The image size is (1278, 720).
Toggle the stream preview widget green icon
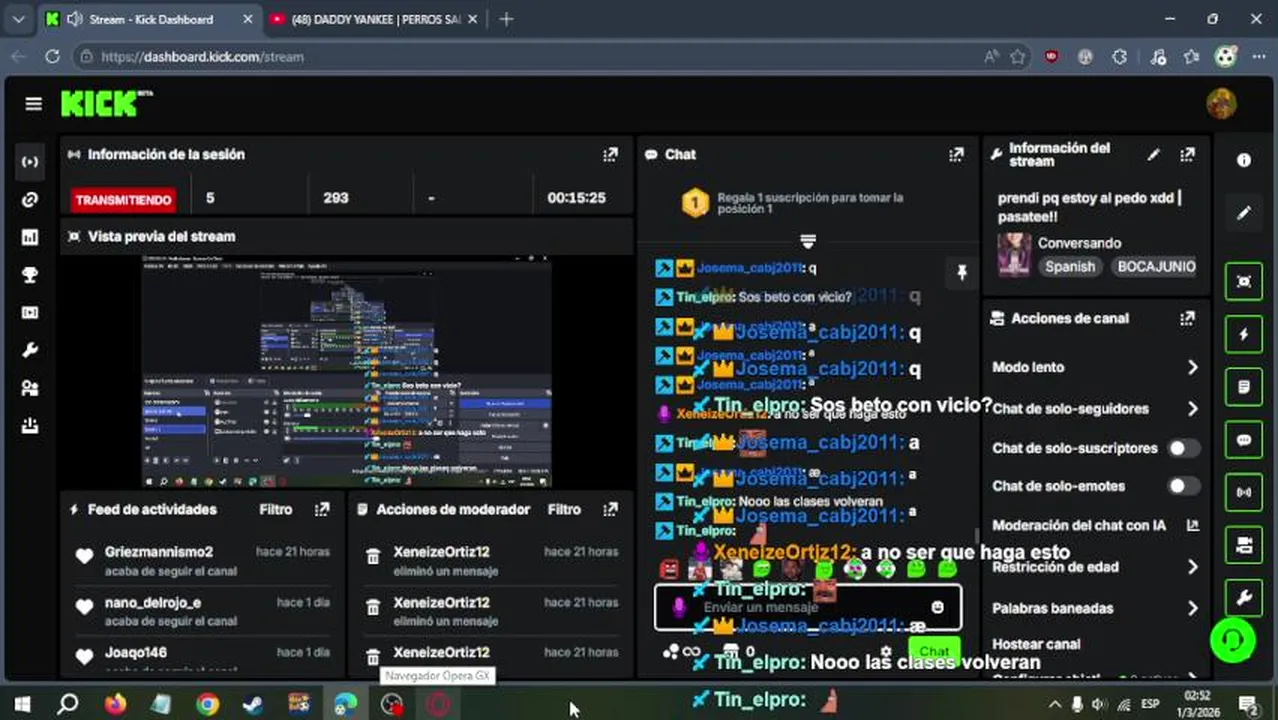coord(1244,282)
